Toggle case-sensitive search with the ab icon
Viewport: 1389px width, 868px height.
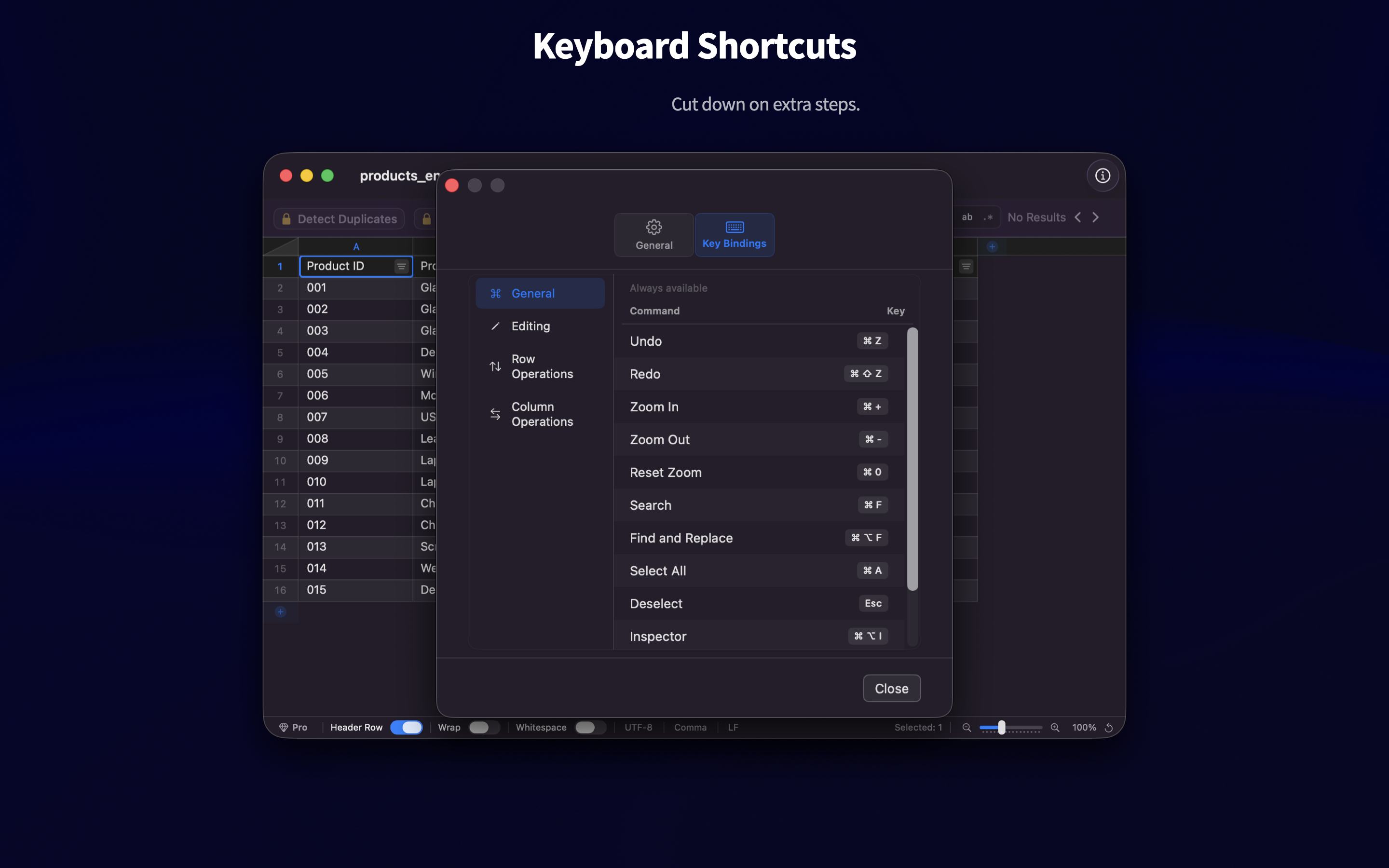click(x=967, y=217)
